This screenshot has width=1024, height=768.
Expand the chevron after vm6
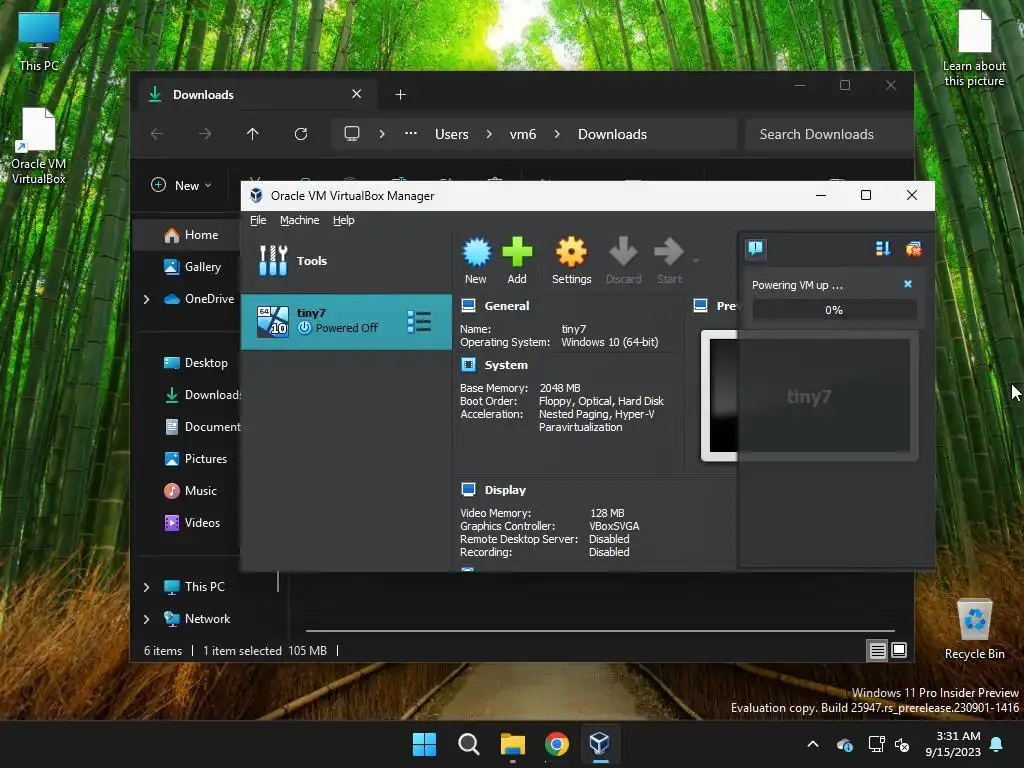[557, 134]
